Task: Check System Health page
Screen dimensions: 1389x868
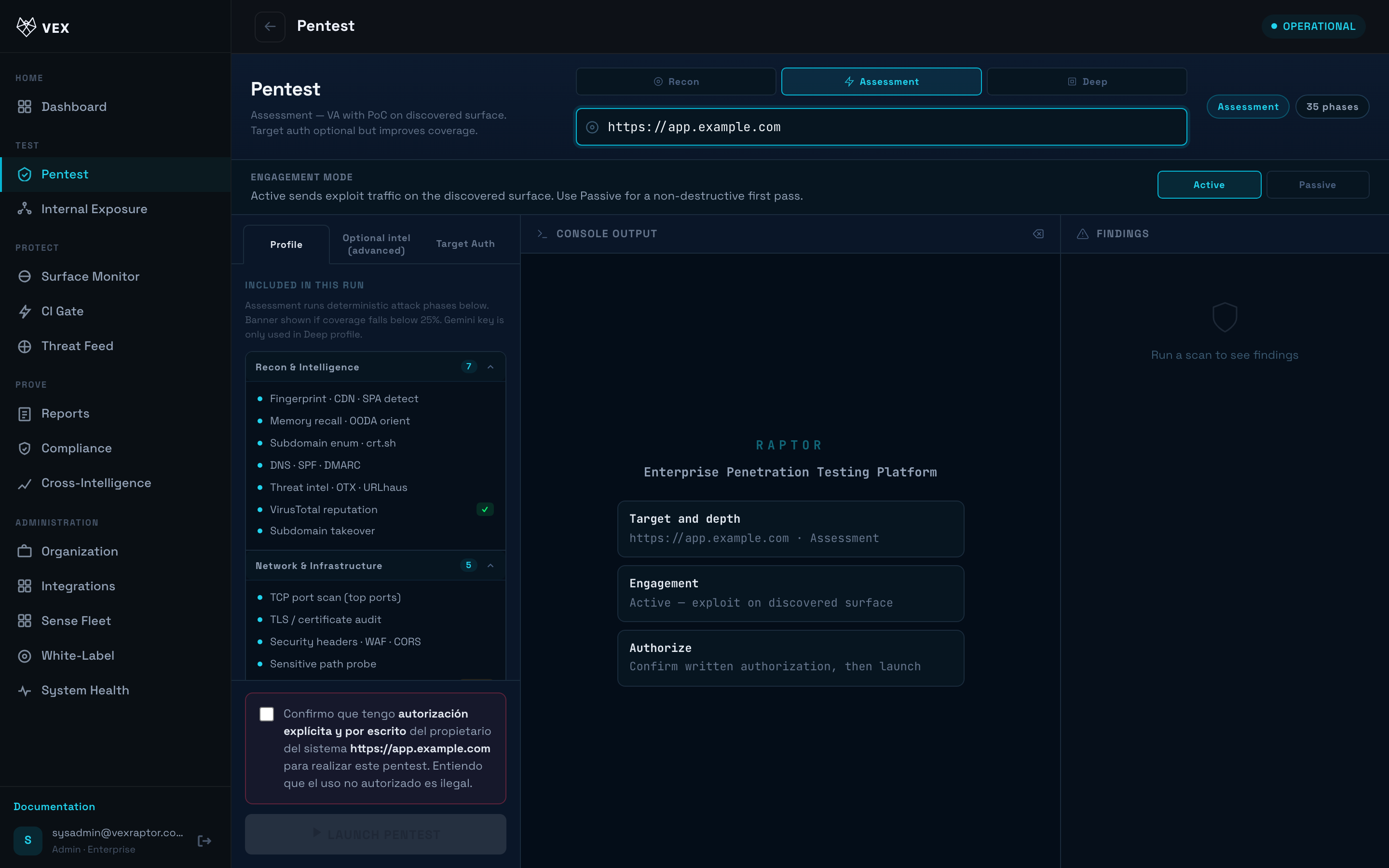Action: click(x=115, y=691)
